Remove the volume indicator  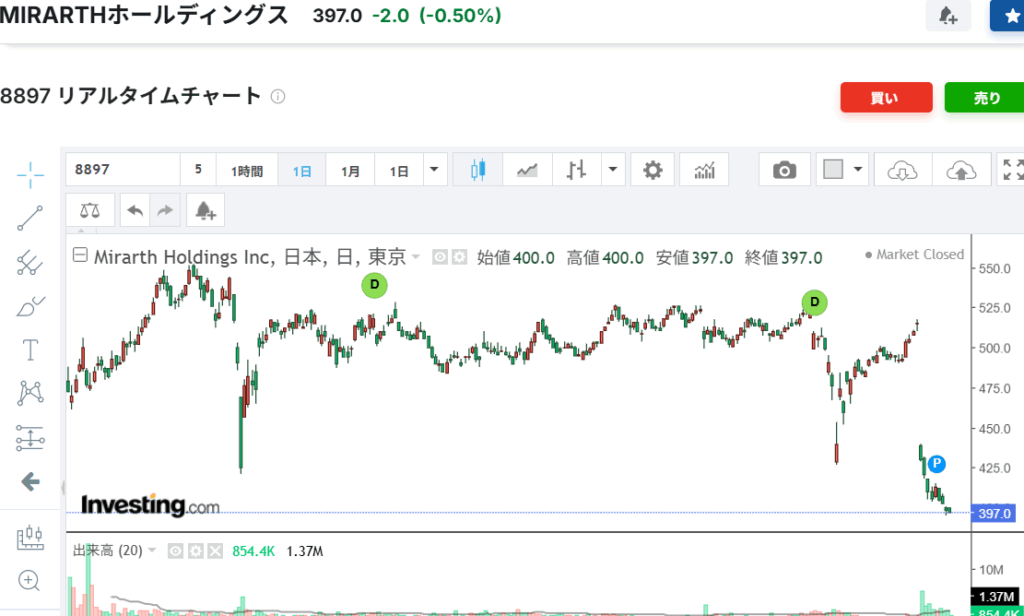tap(215, 551)
